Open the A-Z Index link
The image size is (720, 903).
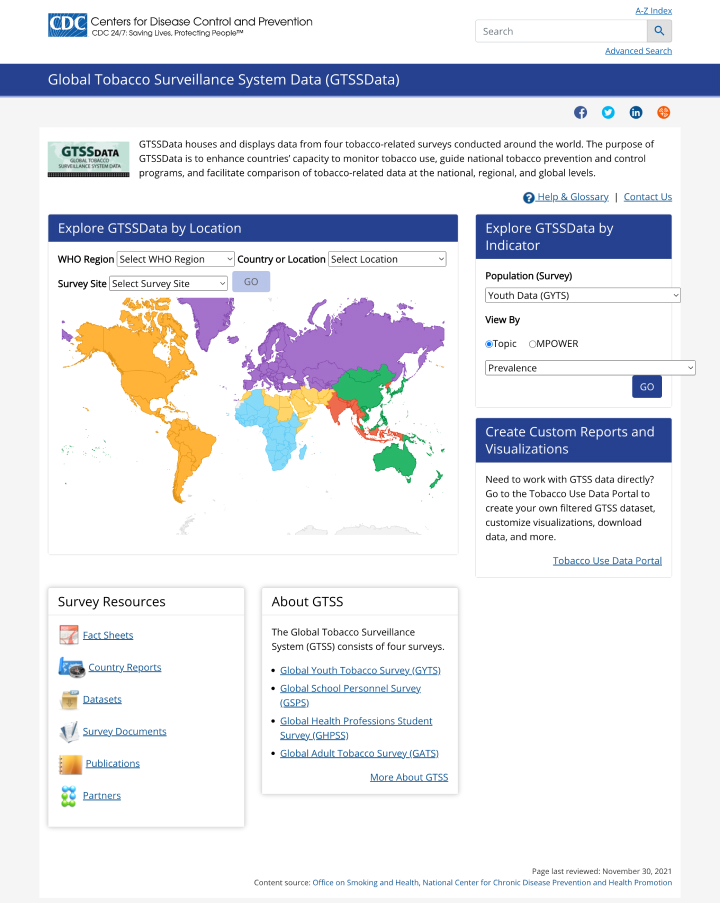[653, 10]
